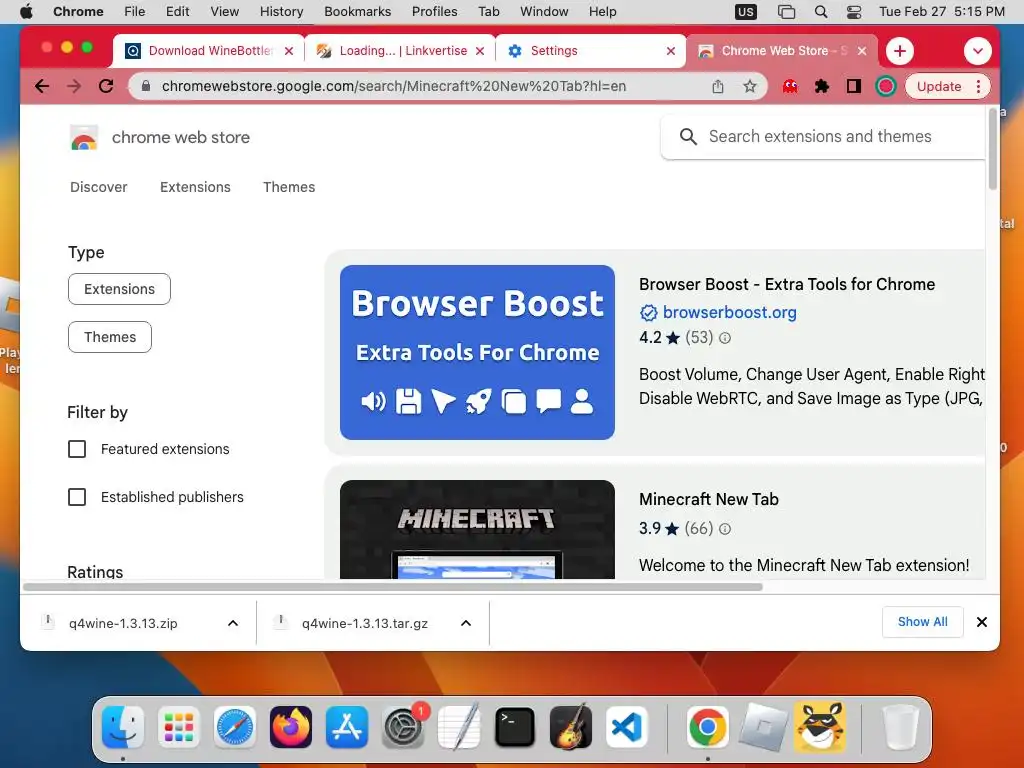Click the forward navigation arrow
Screen dimensions: 1024x768
(x=74, y=86)
